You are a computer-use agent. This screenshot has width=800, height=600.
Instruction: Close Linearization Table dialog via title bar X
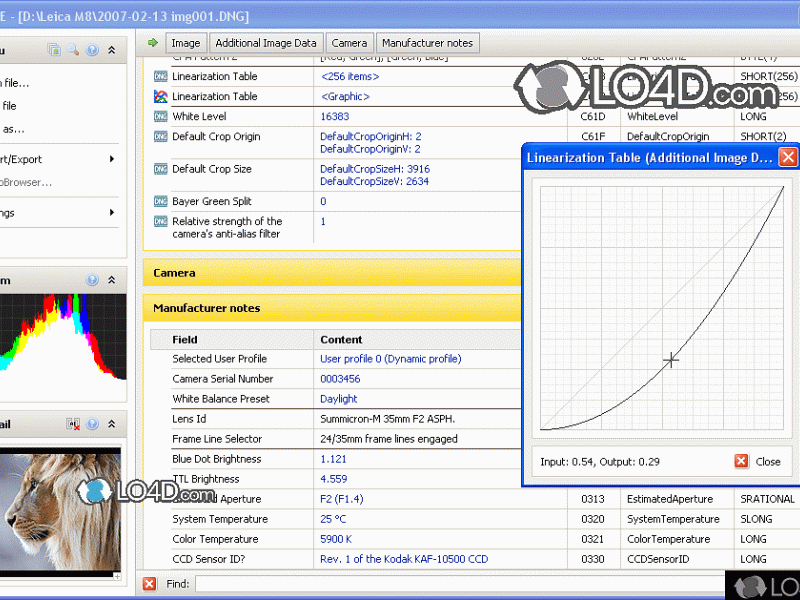[x=787, y=157]
